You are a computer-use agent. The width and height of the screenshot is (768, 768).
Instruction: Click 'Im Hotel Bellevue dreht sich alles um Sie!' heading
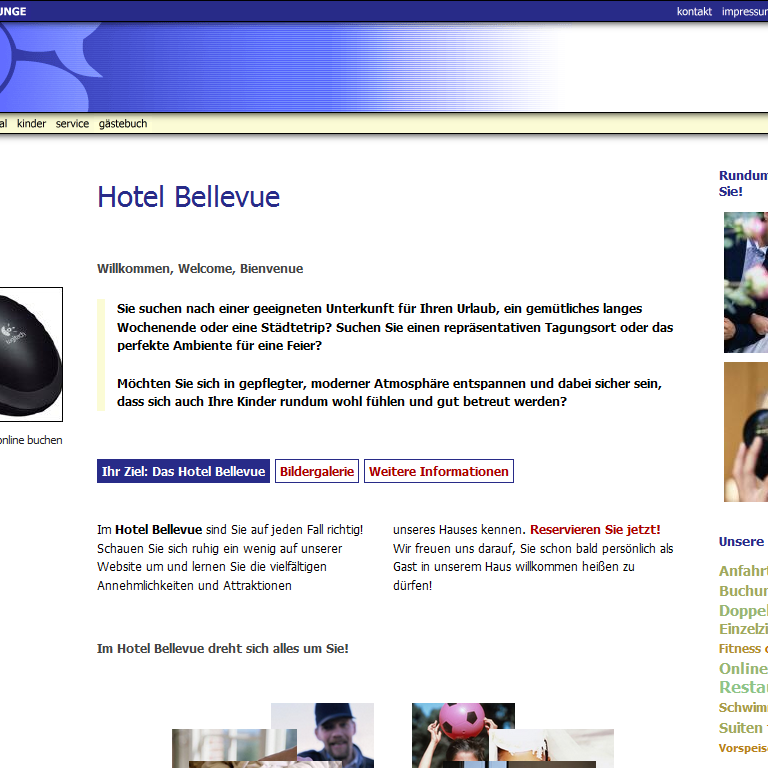pos(223,648)
